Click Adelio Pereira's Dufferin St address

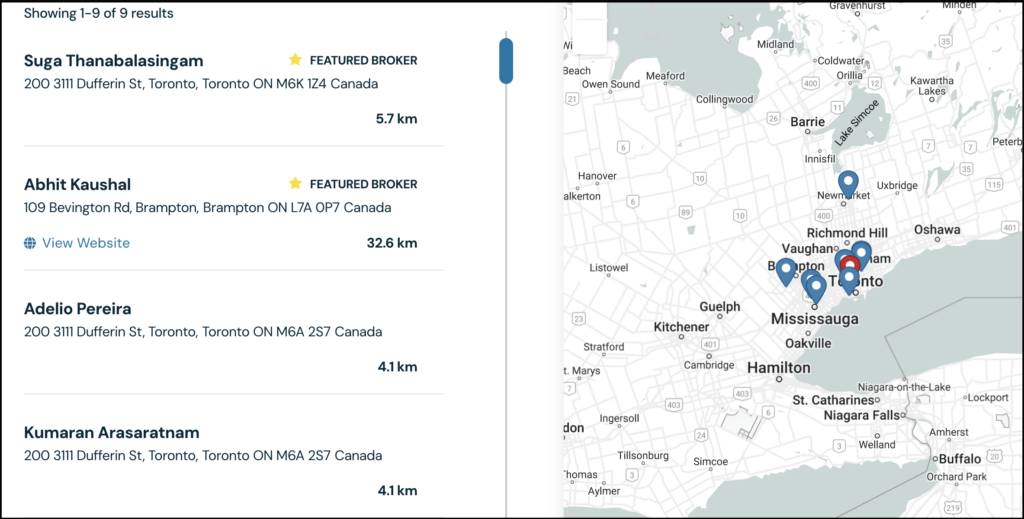202,332
